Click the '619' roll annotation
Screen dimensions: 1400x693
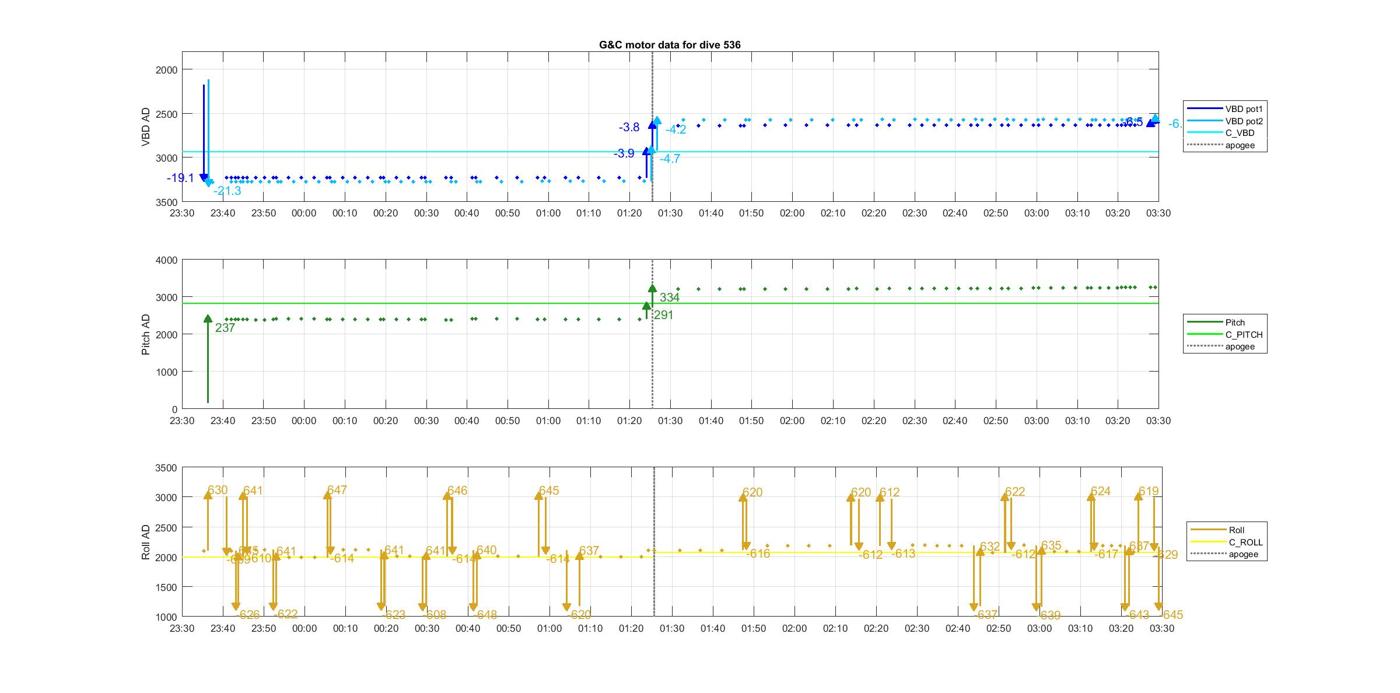1149,491
